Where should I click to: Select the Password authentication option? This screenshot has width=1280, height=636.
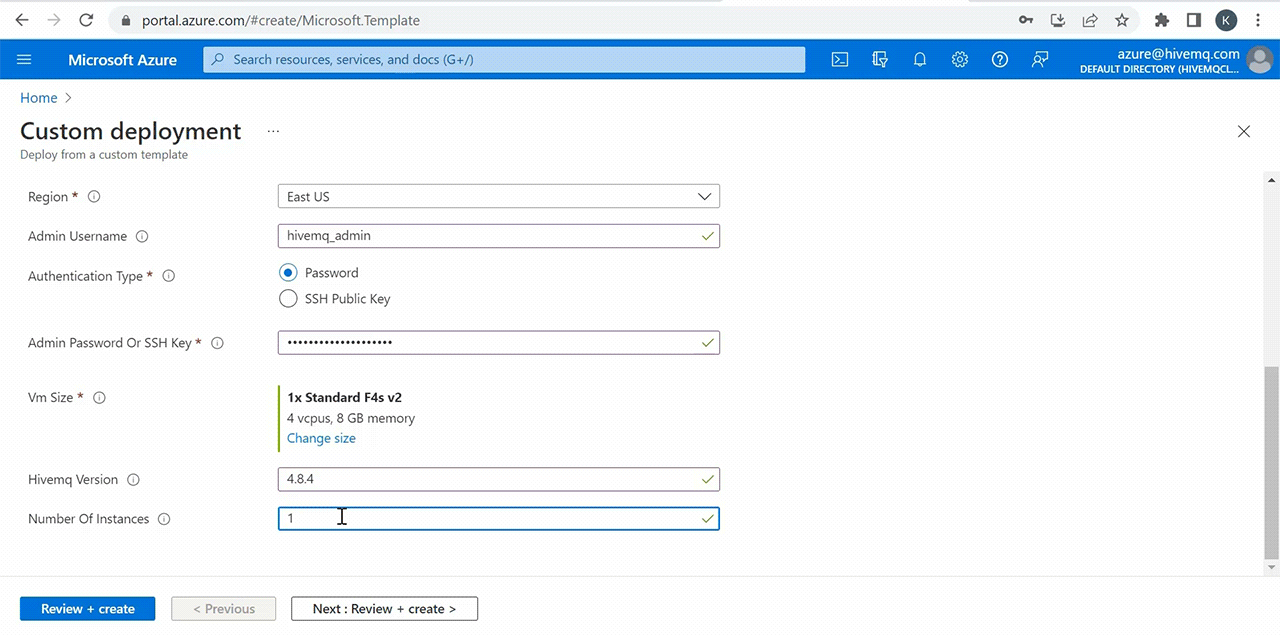[288, 272]
